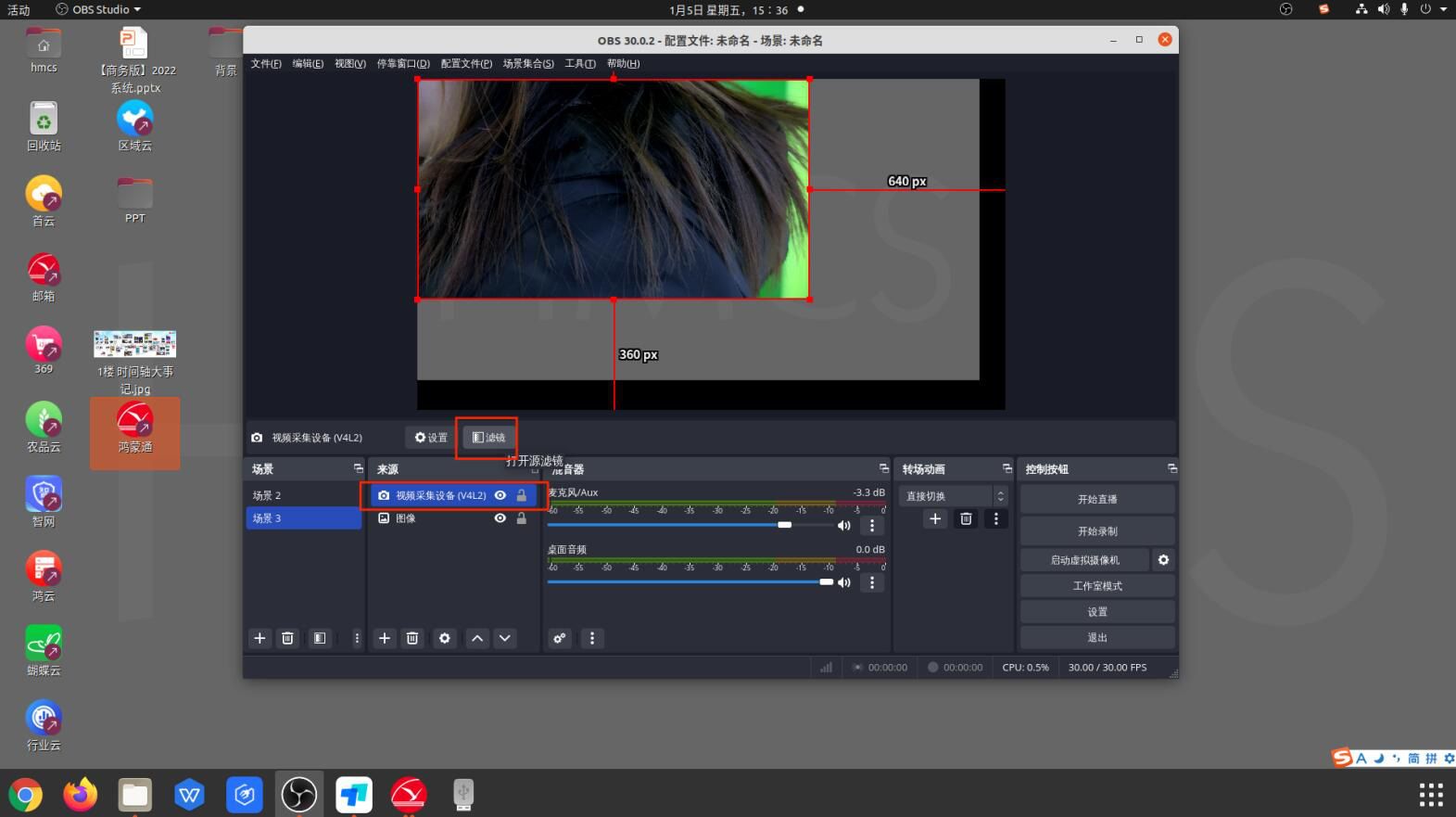Image resolution: width=1456 pixels, height=817 pixels.
Task: Mute the 麦克风/Aux audio channel
Action: coord(843,526)
